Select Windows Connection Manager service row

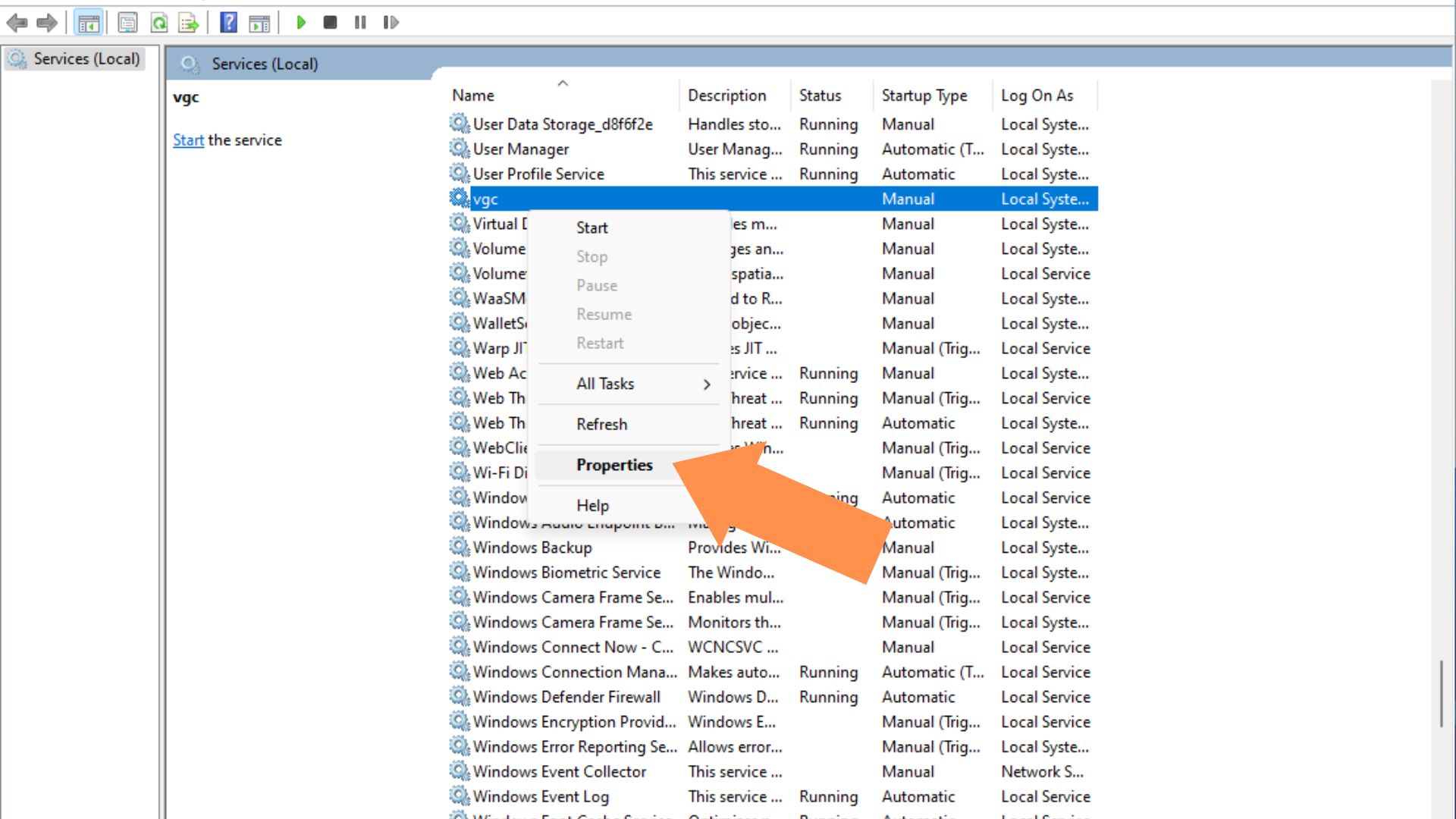coord(773,672)
